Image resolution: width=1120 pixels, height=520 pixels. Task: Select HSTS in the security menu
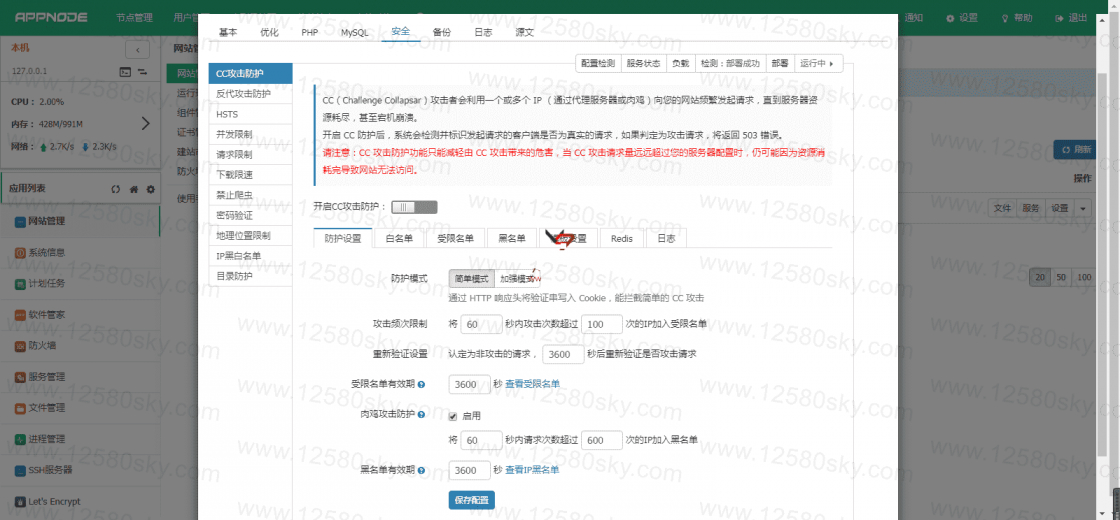(x=250, y=114)
